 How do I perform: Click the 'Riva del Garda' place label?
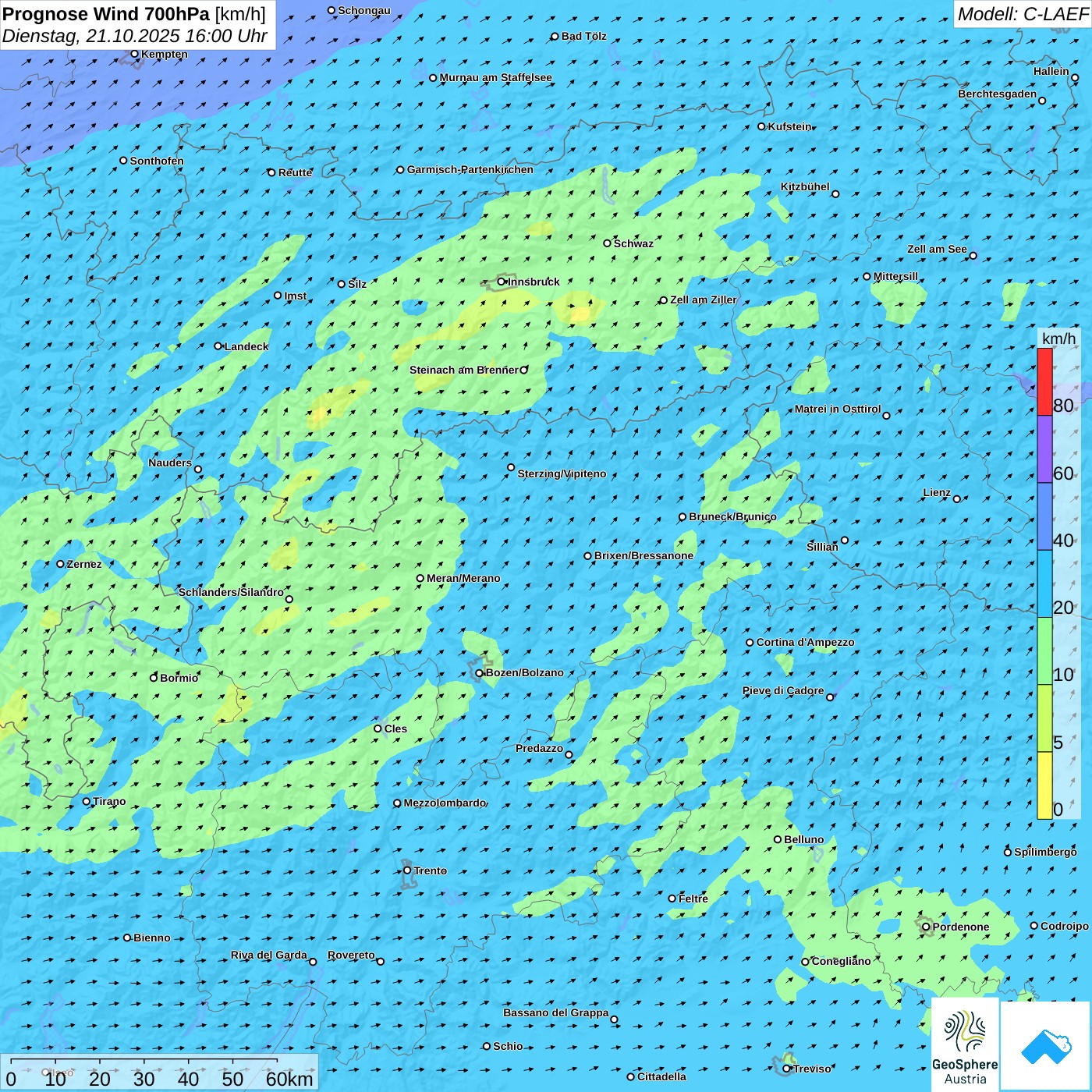pyautogui.click(x=268, y=955)
